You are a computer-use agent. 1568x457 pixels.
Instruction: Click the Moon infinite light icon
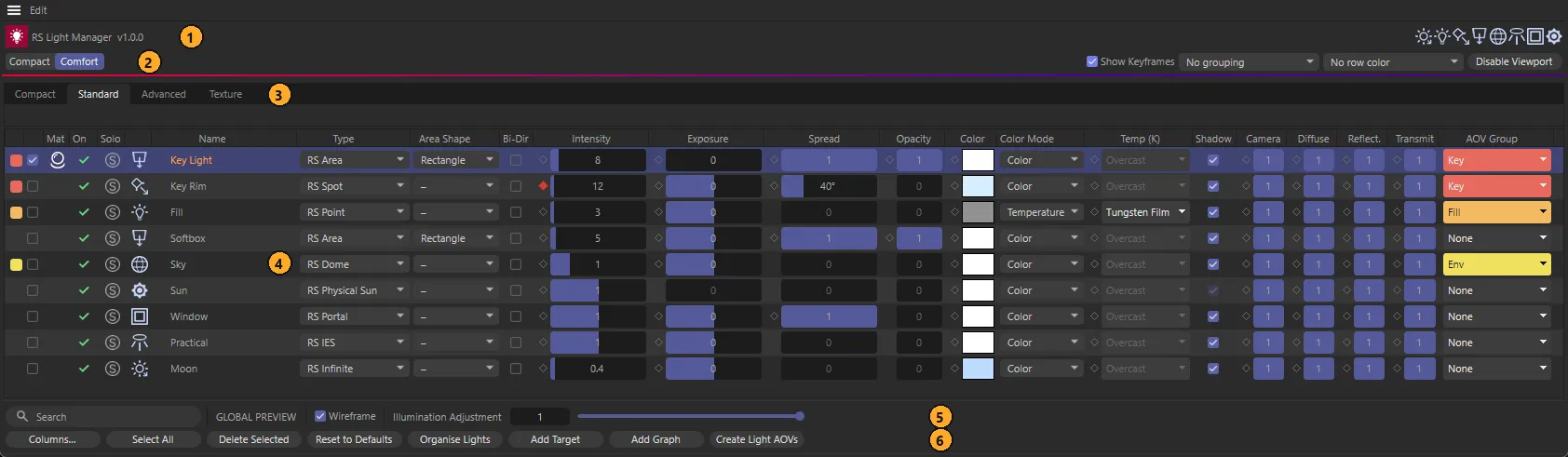140,369
